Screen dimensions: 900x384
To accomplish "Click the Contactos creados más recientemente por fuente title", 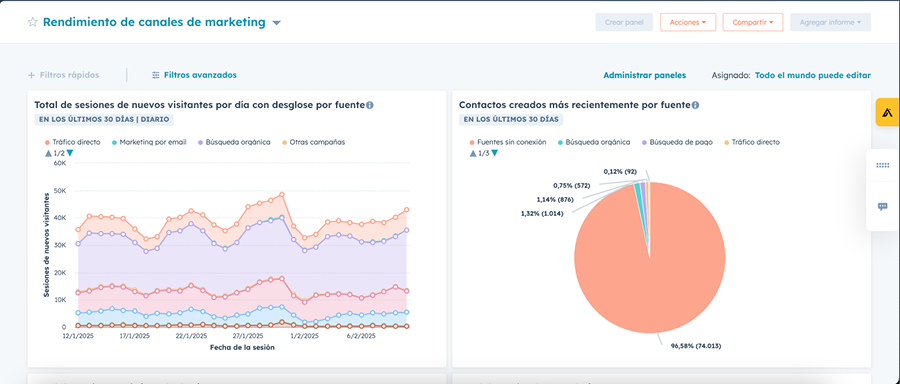I will pos(575,105).
